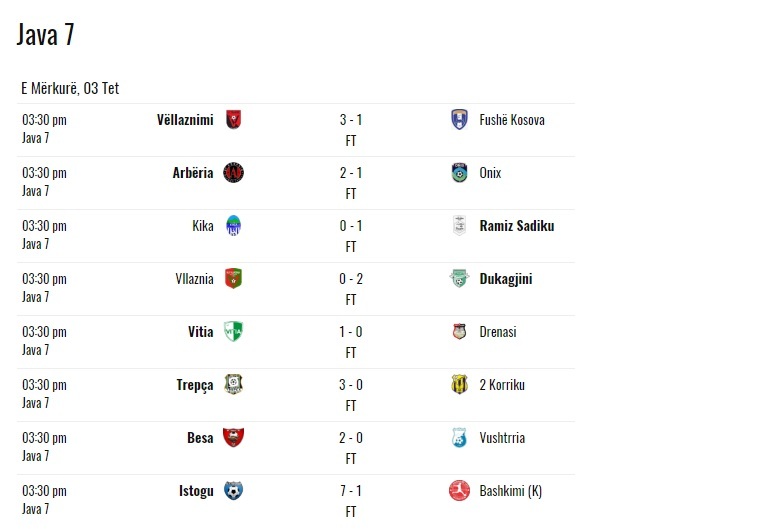
Task: Click the Java 7 heading
Action: coord(45,35)
